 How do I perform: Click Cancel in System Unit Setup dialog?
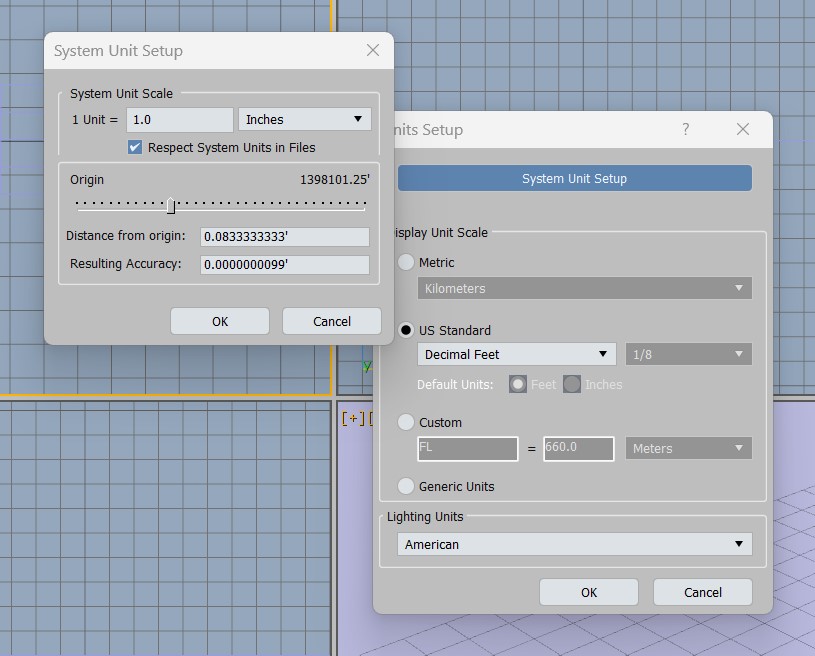point(332,321)
